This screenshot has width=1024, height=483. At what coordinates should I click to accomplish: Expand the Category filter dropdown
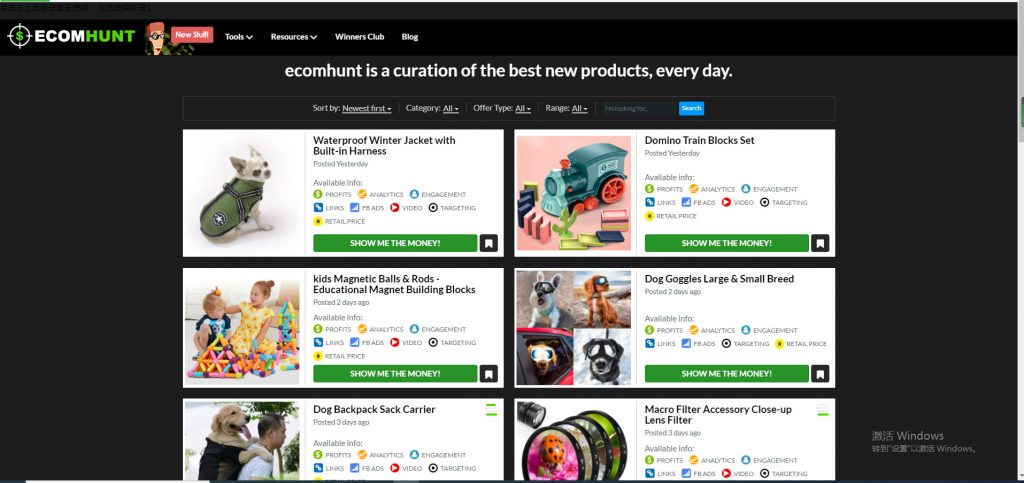pos(451,108)
